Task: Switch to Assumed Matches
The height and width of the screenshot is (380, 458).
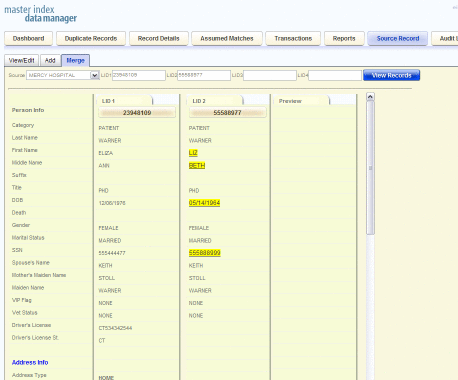Action: (x=227, y=39)
